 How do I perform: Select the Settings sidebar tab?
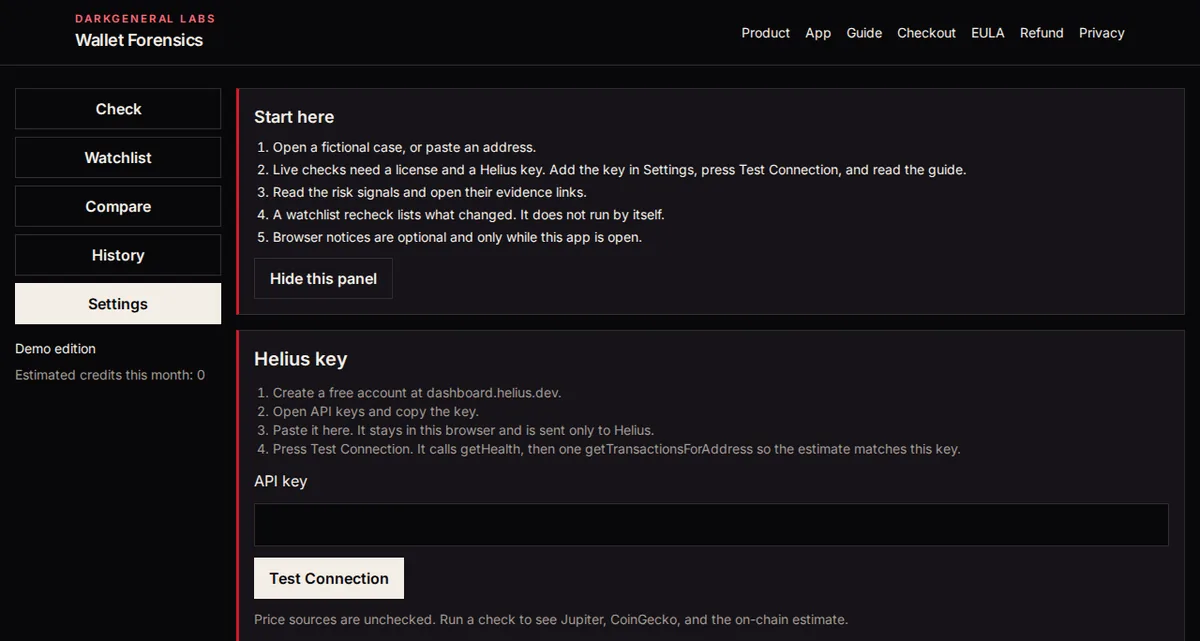point(118,304)
